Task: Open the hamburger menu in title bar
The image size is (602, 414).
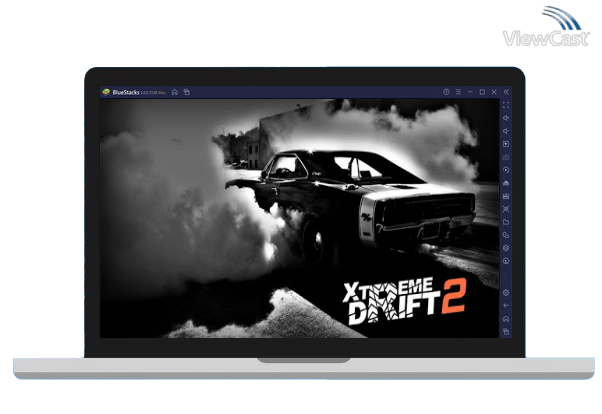Action: [458, 92]
